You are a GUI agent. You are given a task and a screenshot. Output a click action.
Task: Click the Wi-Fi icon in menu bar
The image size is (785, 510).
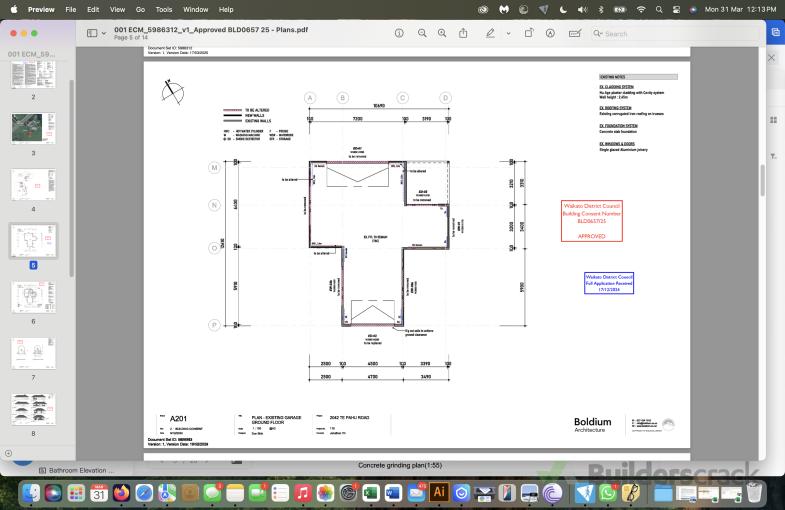[641, 9]
